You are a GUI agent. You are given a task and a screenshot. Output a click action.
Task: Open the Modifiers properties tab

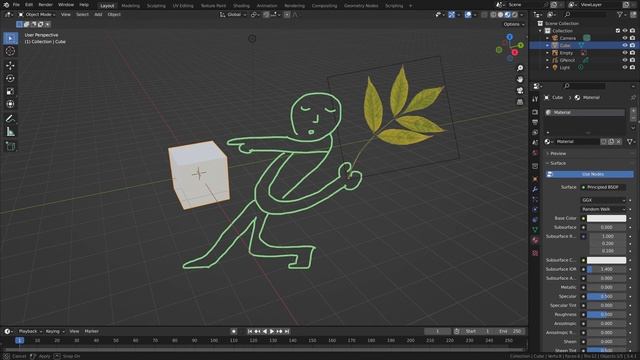pyautogui.click(x=535, y=189)
